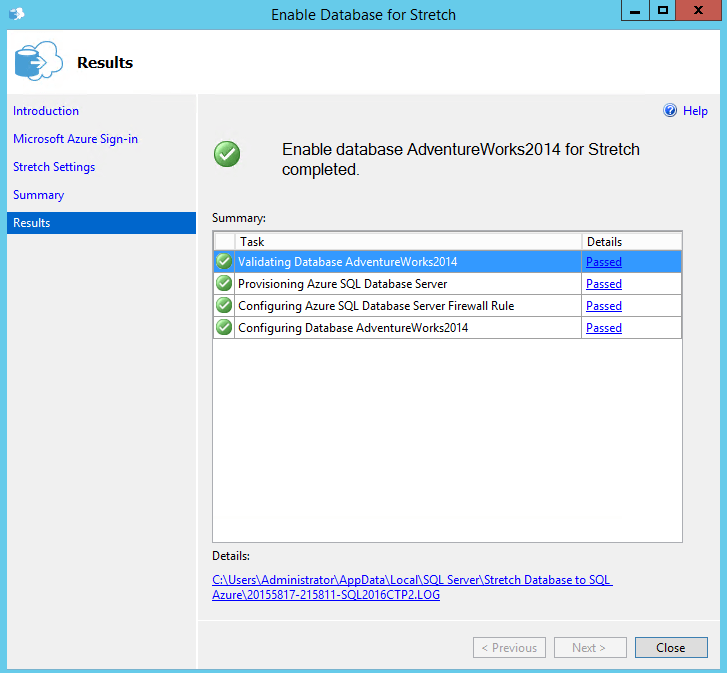Open Passed link for Validating Database task

[603, 262]
